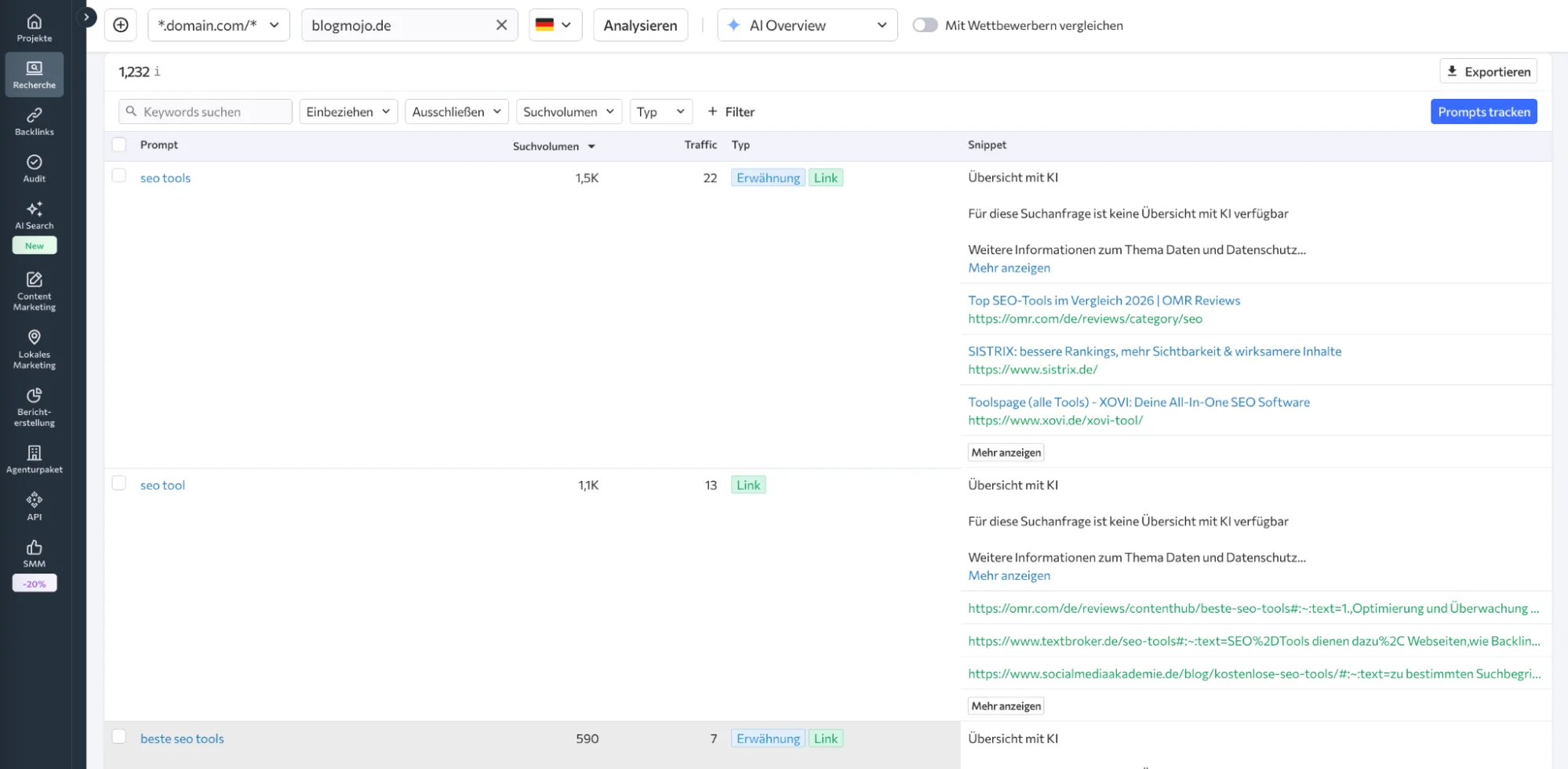Open Lokales Marketing section

pos(35,349)
